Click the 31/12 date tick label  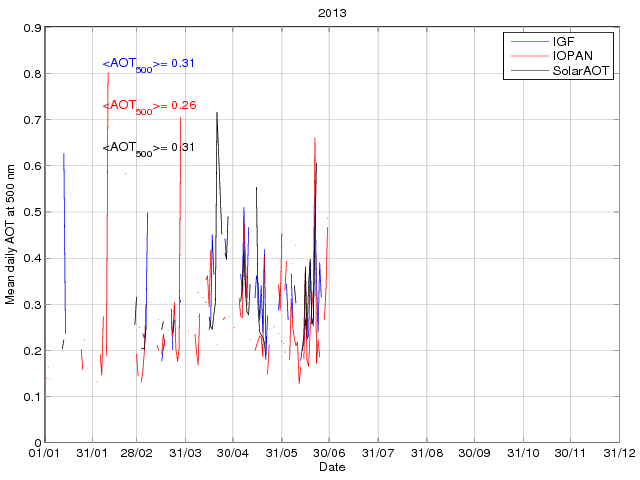click(x=619, y=454)
